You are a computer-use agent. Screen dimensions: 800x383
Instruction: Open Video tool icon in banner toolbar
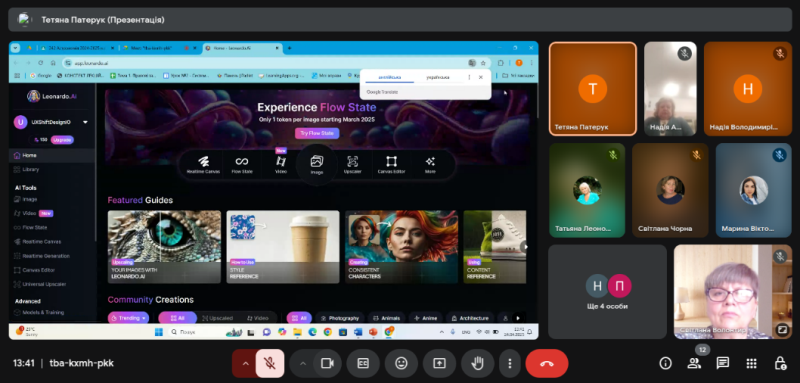pos(281,164)
